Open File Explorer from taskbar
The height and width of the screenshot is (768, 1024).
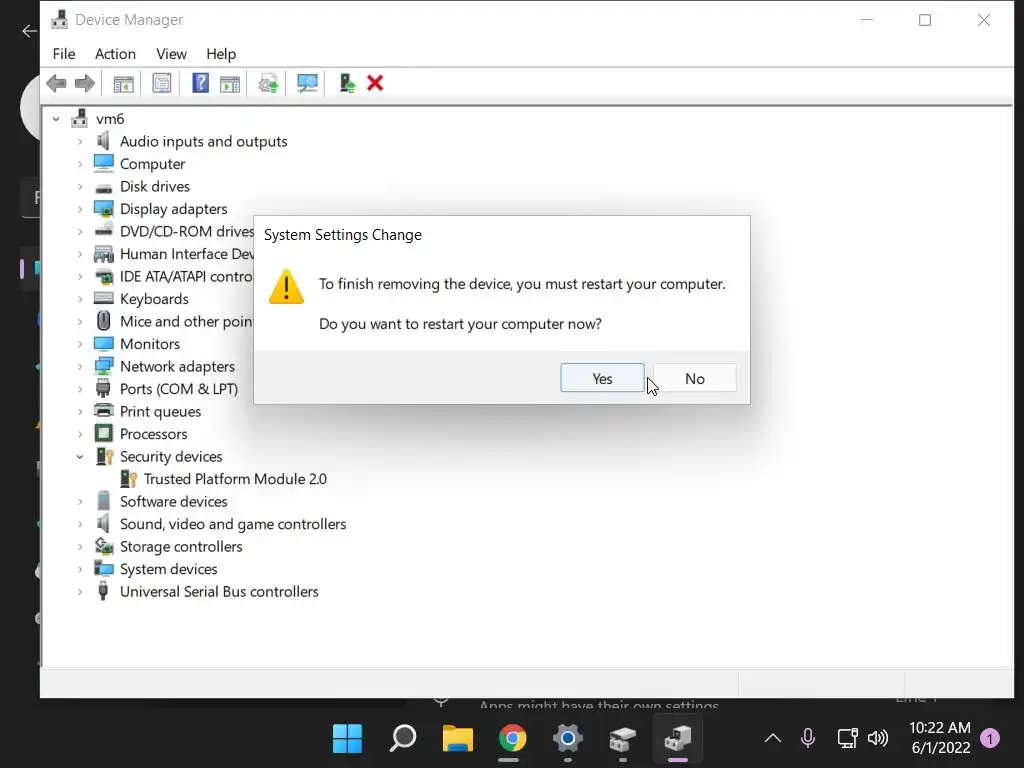tap(458, 739)
